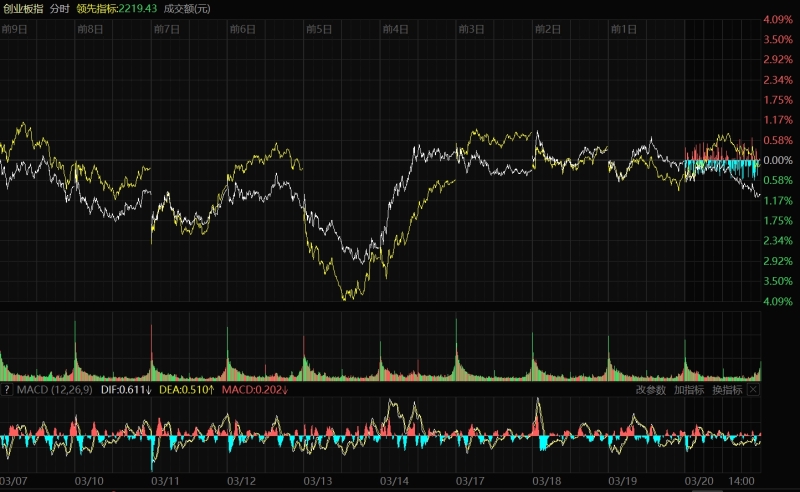Click the red 4.09% top axis label
Image resolution: width=800 pixels, height=492 pixels.
coord(778,19)
